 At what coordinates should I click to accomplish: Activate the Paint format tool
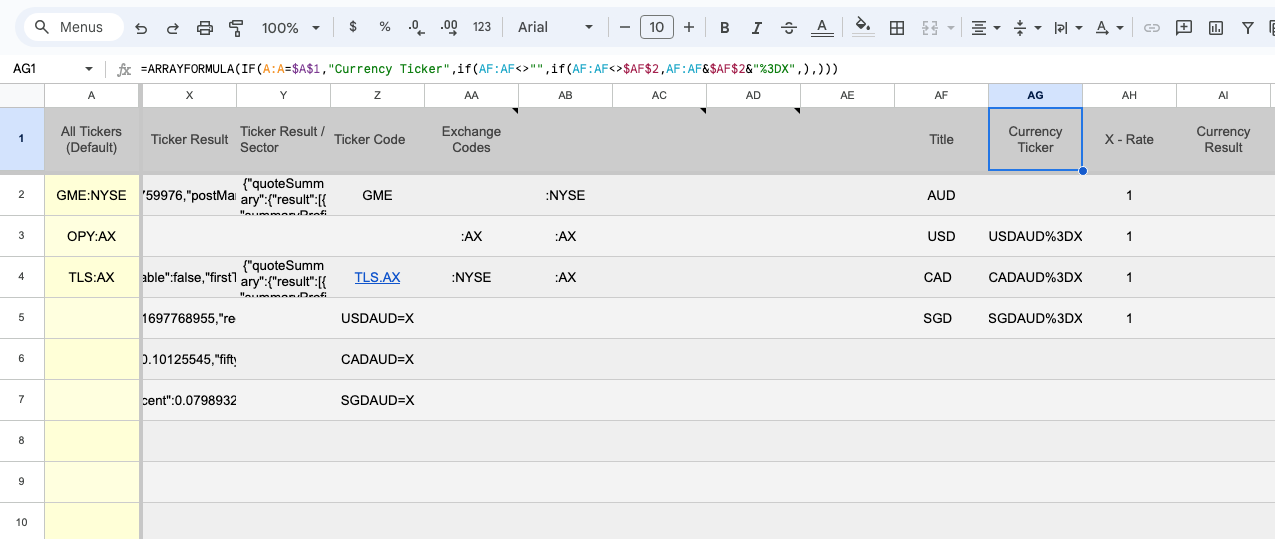coord(236,28)
